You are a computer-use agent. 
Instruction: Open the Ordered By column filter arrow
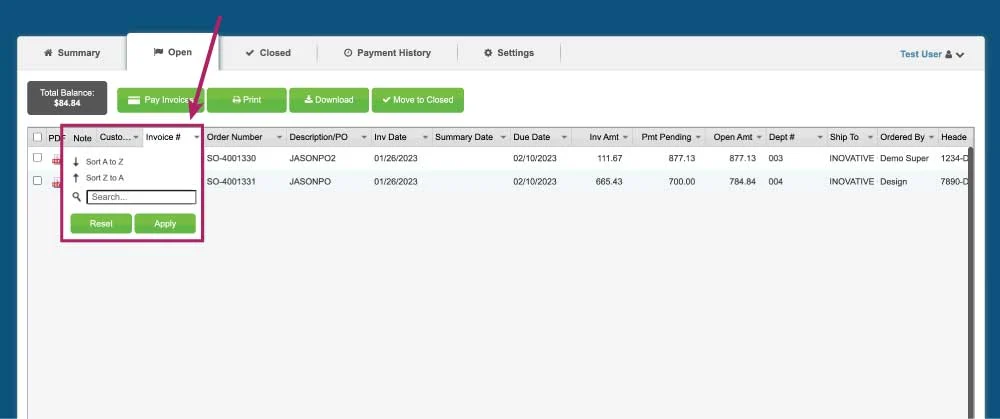pos(932,138)
